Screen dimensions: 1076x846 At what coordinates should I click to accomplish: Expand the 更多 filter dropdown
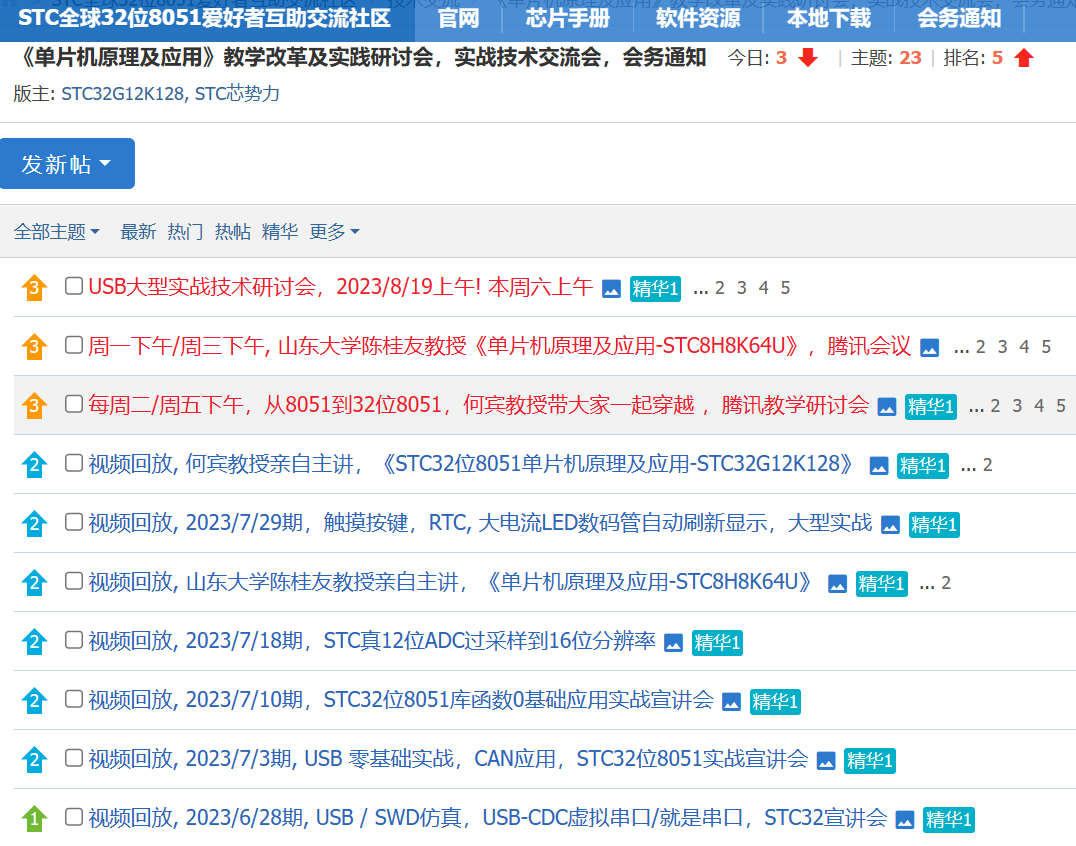(334, 232)
